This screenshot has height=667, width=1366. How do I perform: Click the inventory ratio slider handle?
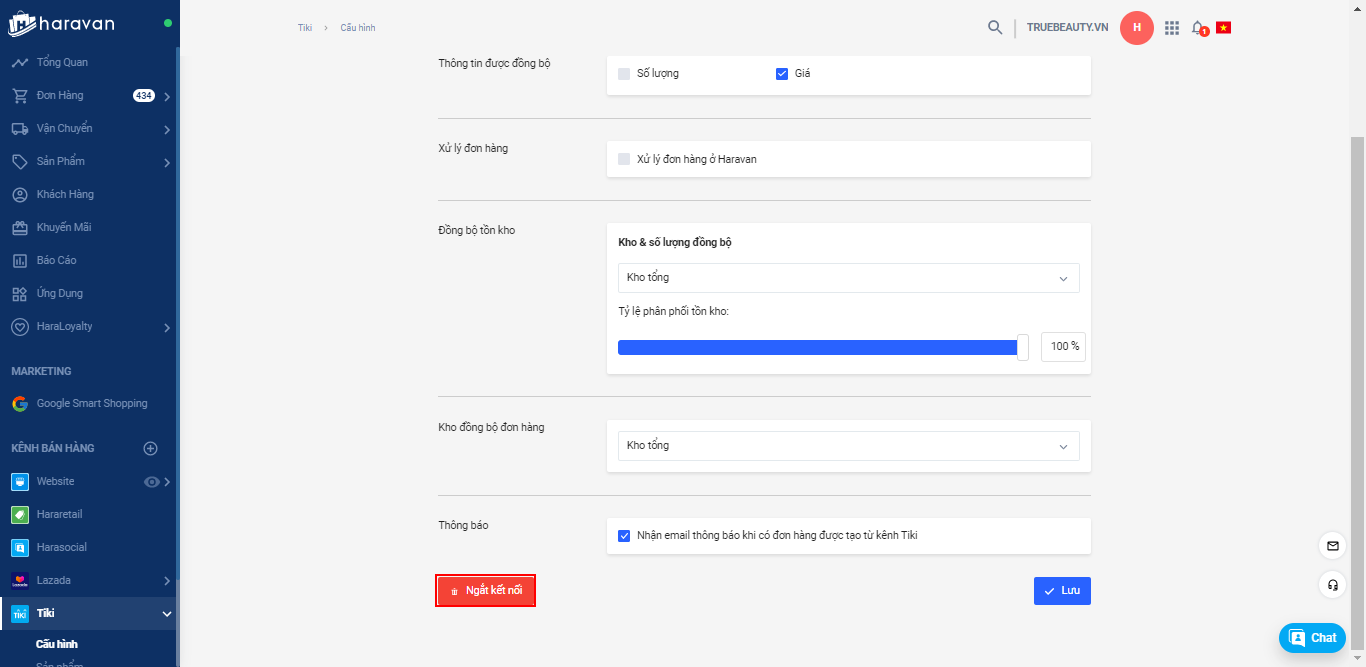click(1022, 347)
